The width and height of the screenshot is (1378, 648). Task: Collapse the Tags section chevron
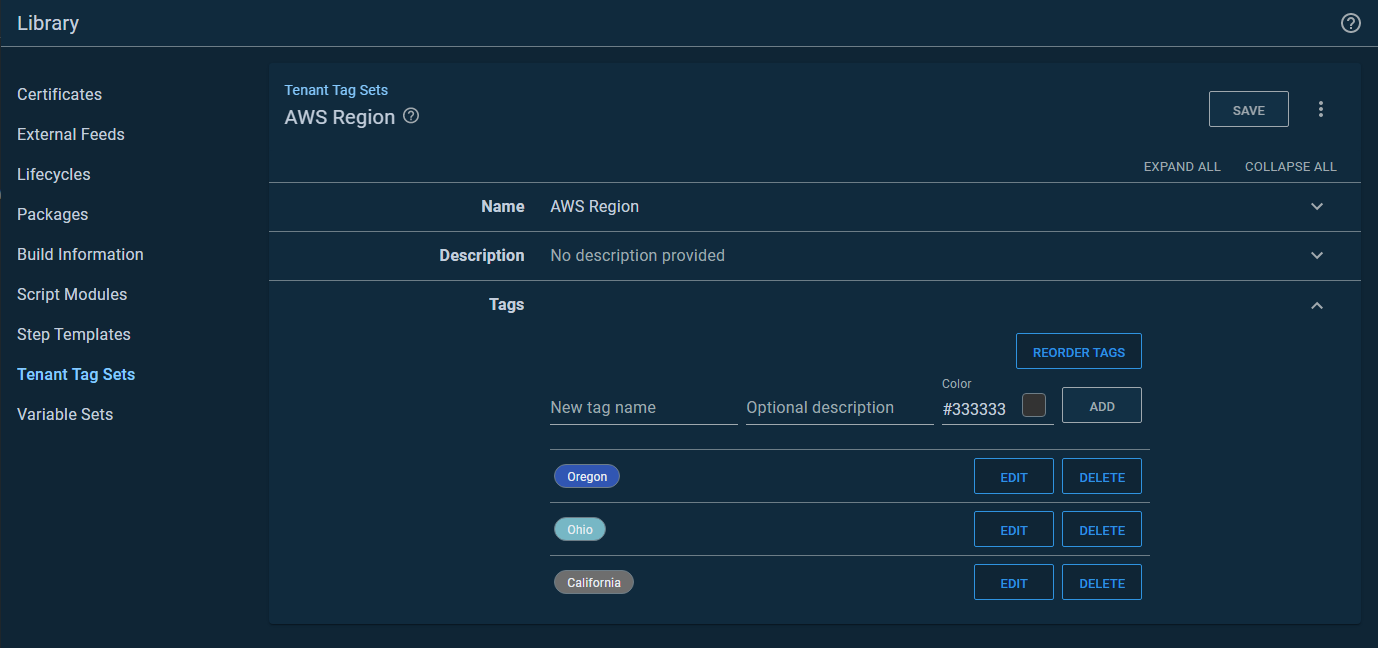(x=1316, y=305)
